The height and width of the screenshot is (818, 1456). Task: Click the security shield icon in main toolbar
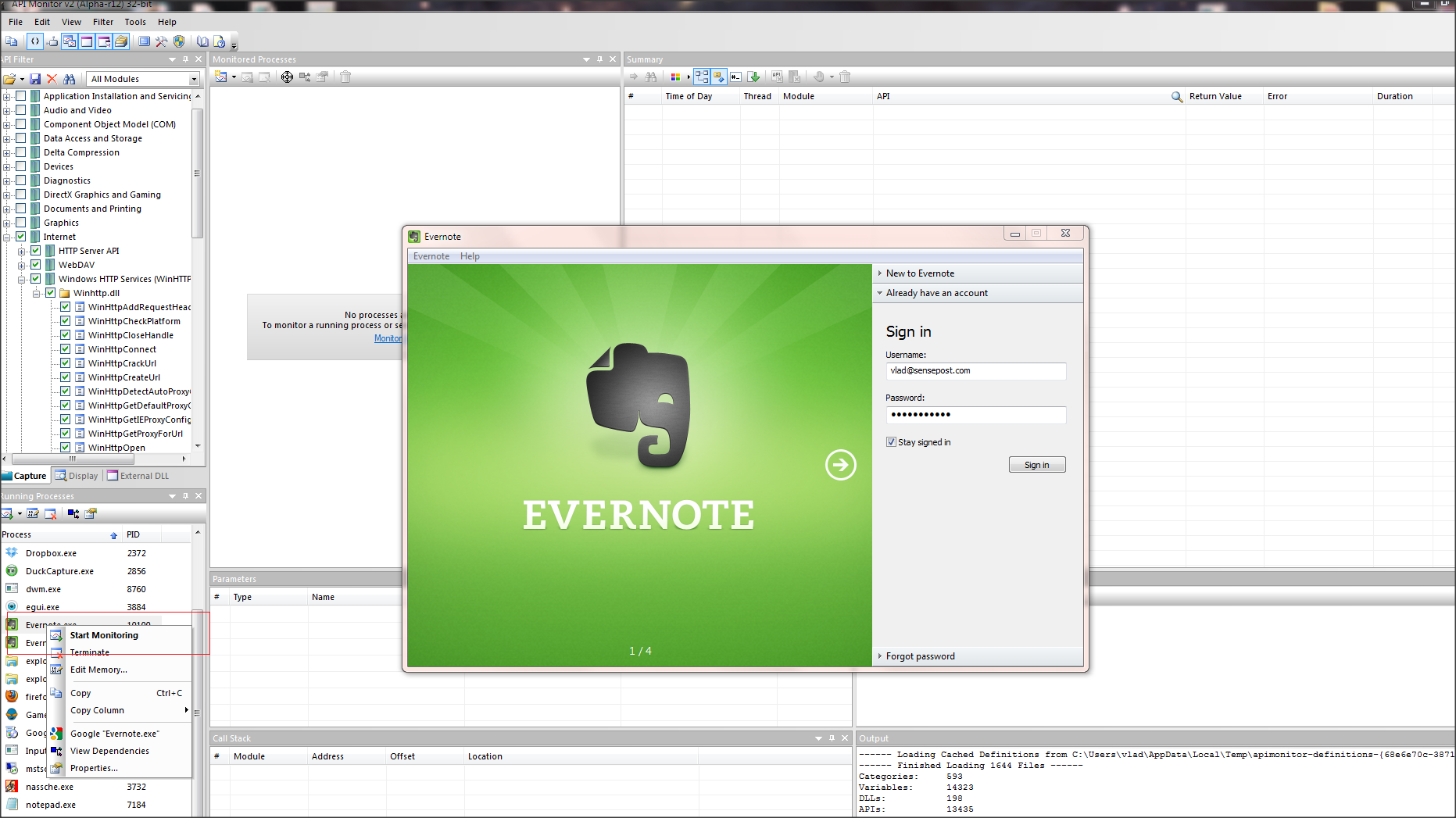[x=179, y=41]
